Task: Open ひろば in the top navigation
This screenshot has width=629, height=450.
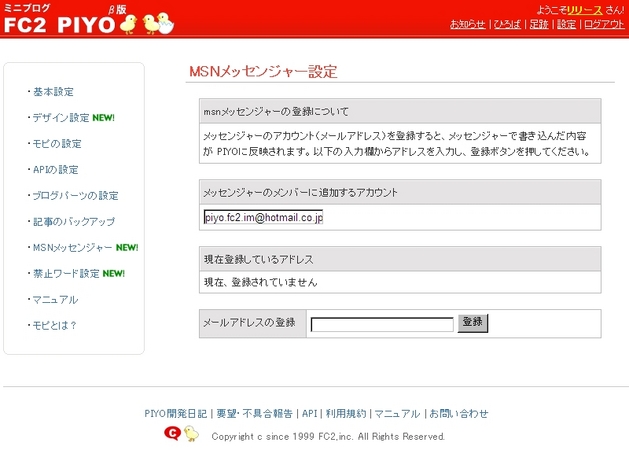Action: coord(506,24)
